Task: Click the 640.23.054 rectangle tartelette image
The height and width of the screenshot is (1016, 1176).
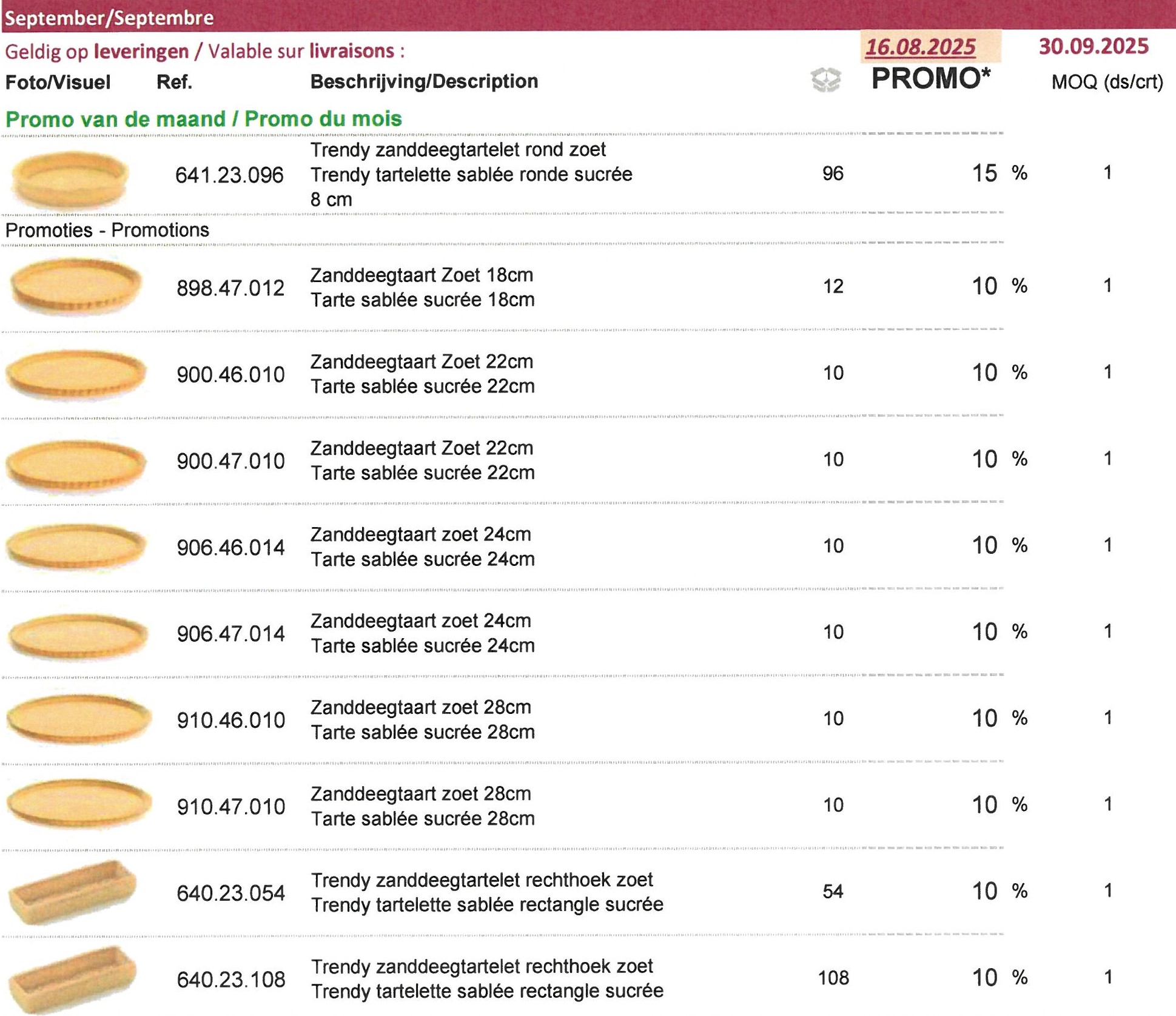Action: coord(73,892)
